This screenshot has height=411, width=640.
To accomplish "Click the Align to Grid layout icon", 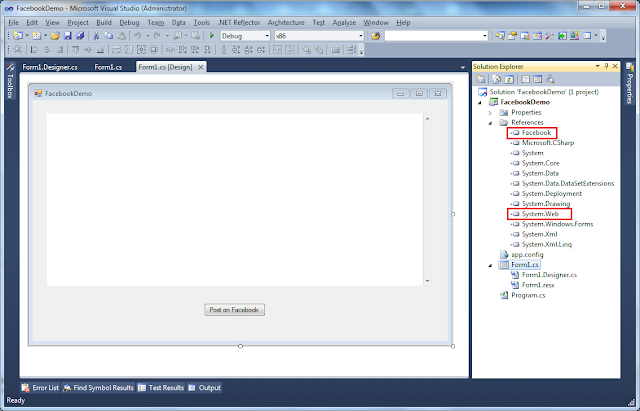I will (x=18, y=50).
